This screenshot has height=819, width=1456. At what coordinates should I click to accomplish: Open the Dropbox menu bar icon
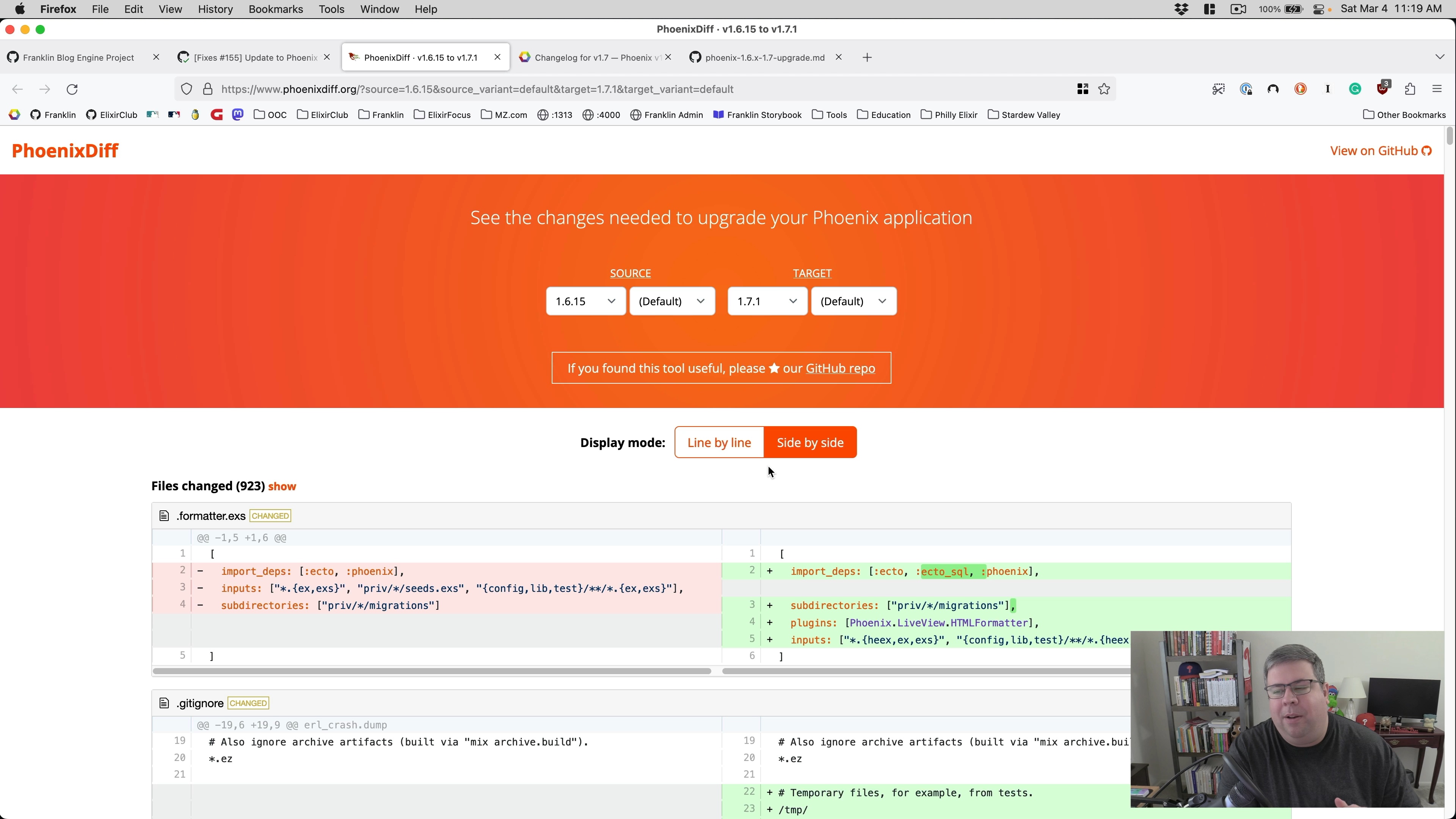click(x=1181, y=9)
